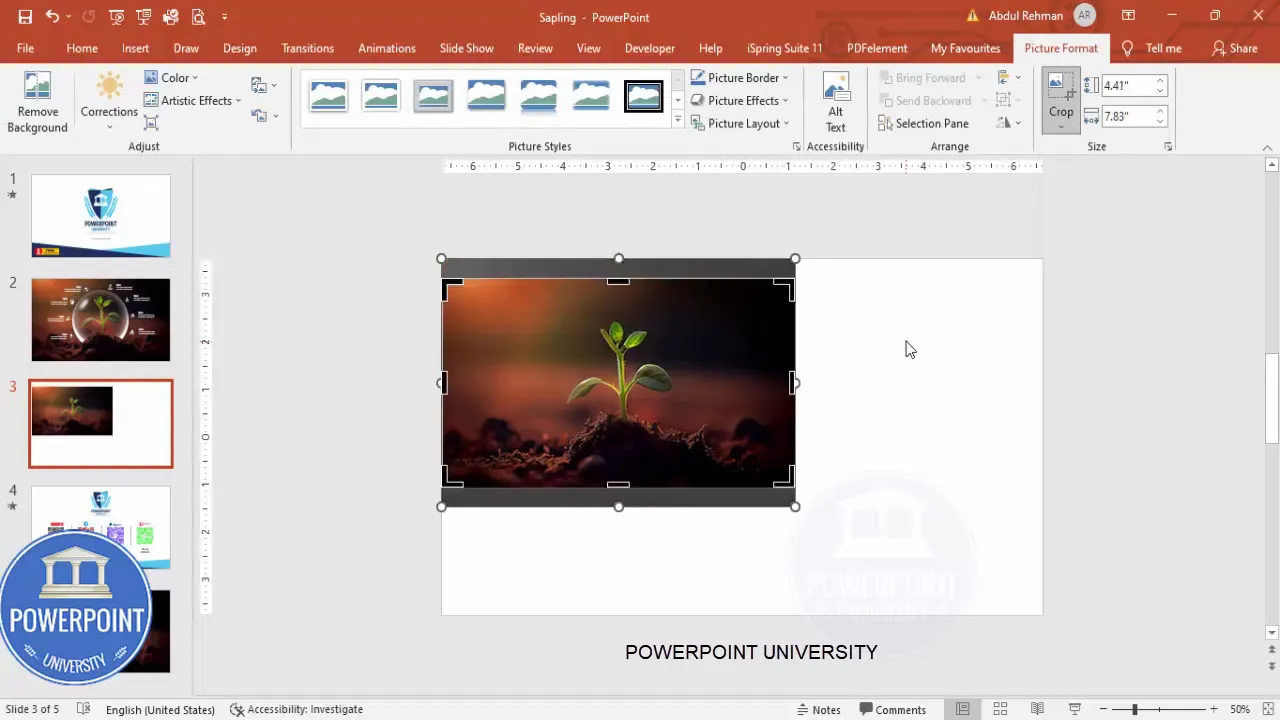This screenshot has width=1280, height=720.
Task: Expand the Picture Styles gallery more arrow
Action: point(677,121)
